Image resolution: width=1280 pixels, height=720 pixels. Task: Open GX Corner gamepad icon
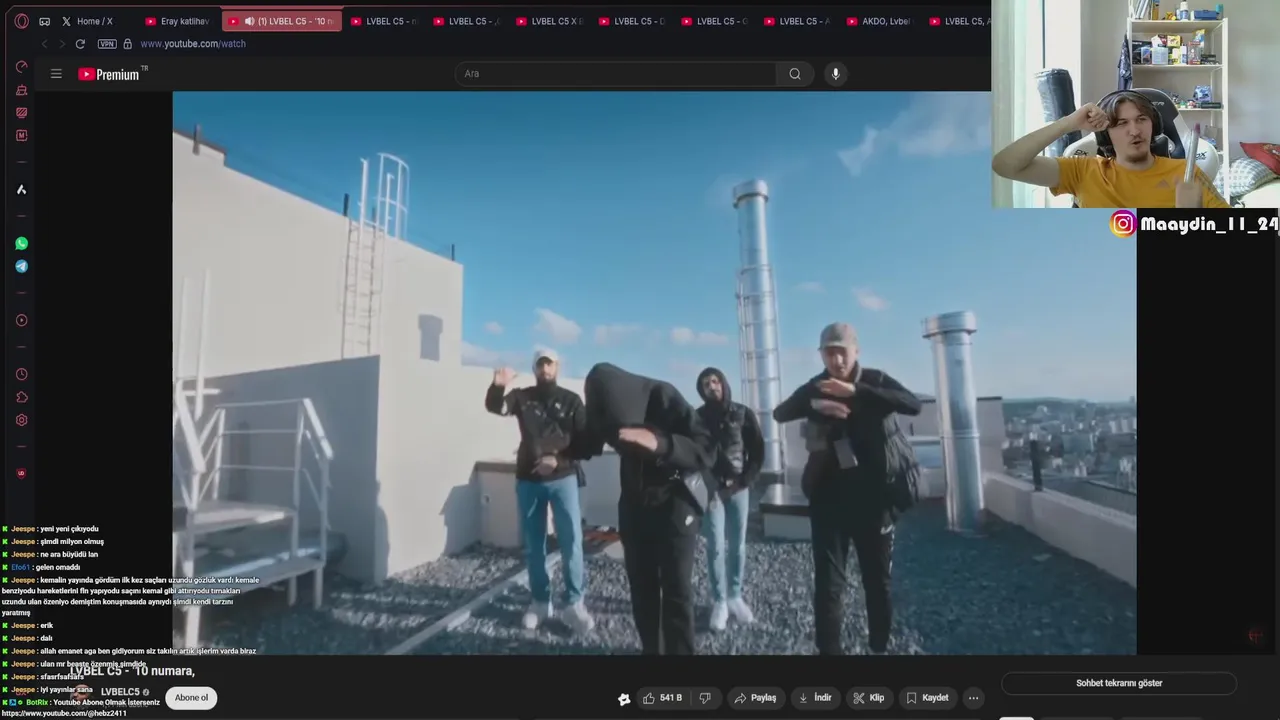pyautogui.click(x=45, y=21)
